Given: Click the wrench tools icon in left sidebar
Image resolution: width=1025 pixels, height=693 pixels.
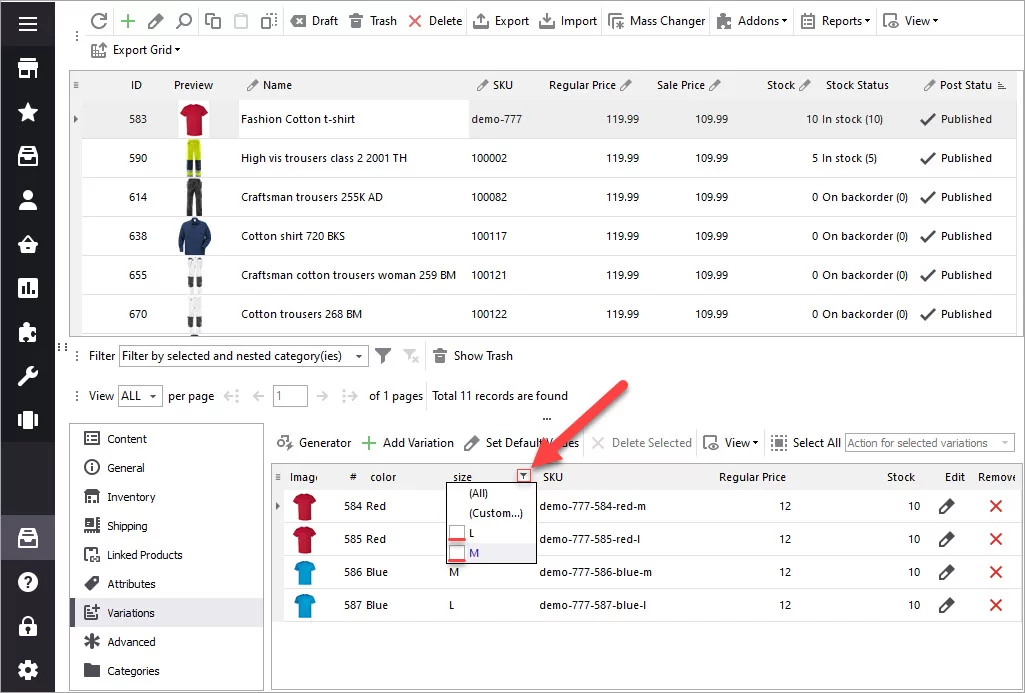Looking at the screenshot, I should 28,376.
